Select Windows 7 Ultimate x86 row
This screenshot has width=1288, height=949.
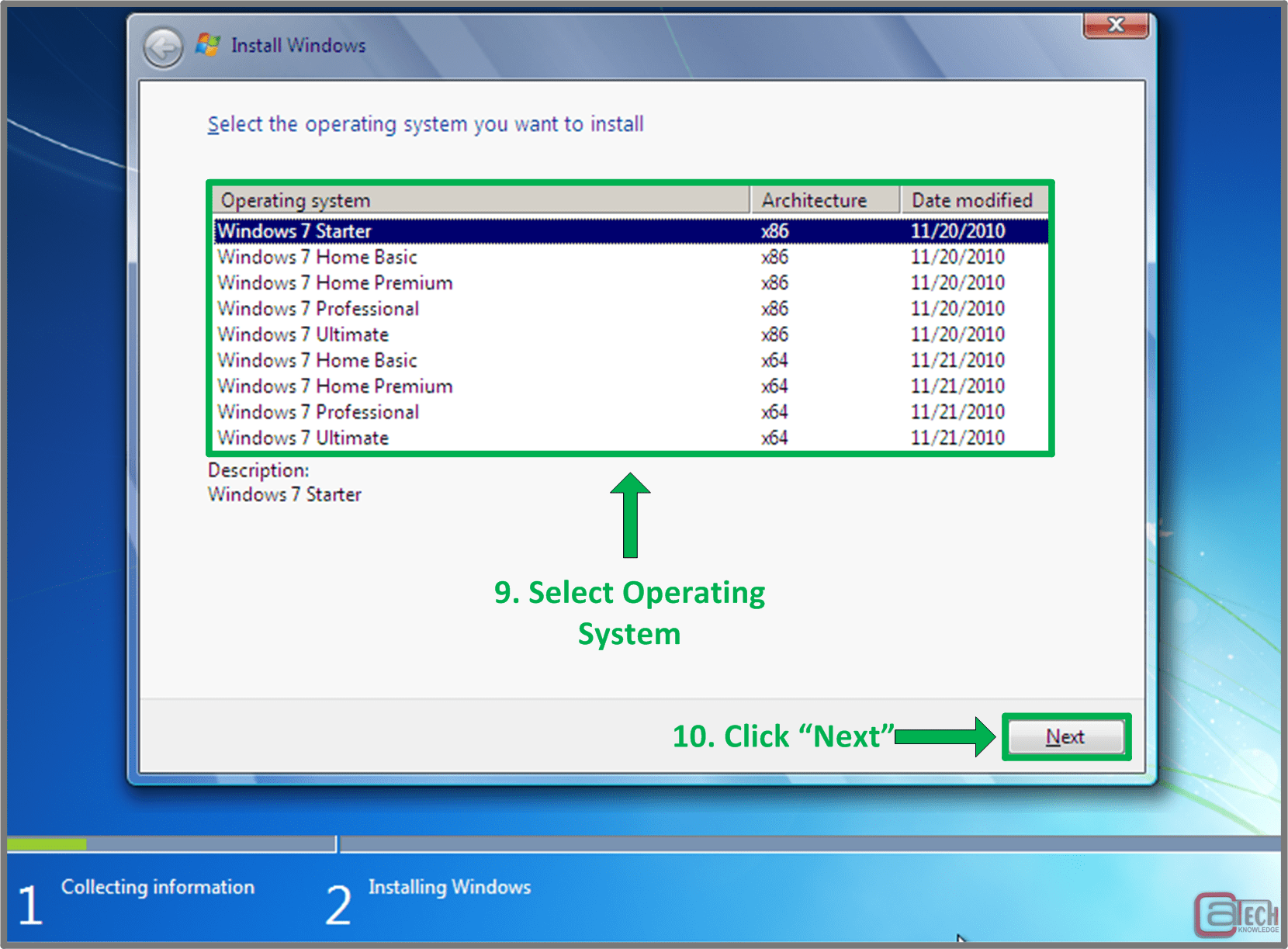tap(631, 334)
